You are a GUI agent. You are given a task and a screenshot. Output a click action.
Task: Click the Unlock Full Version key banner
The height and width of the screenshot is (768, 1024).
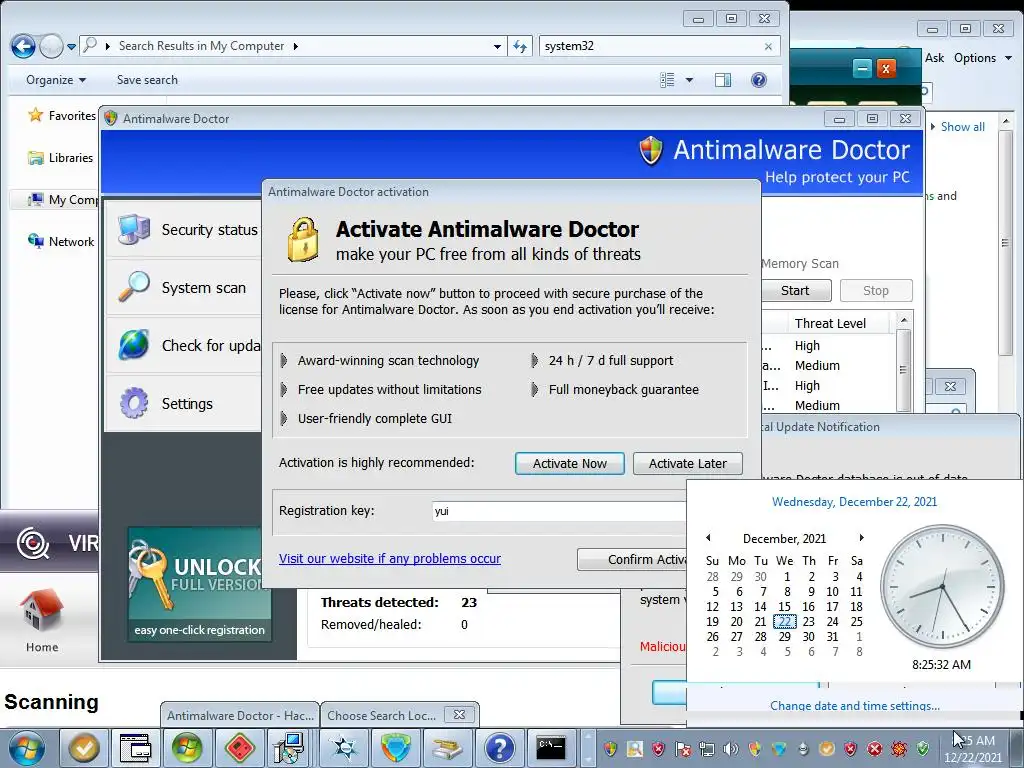199,584
